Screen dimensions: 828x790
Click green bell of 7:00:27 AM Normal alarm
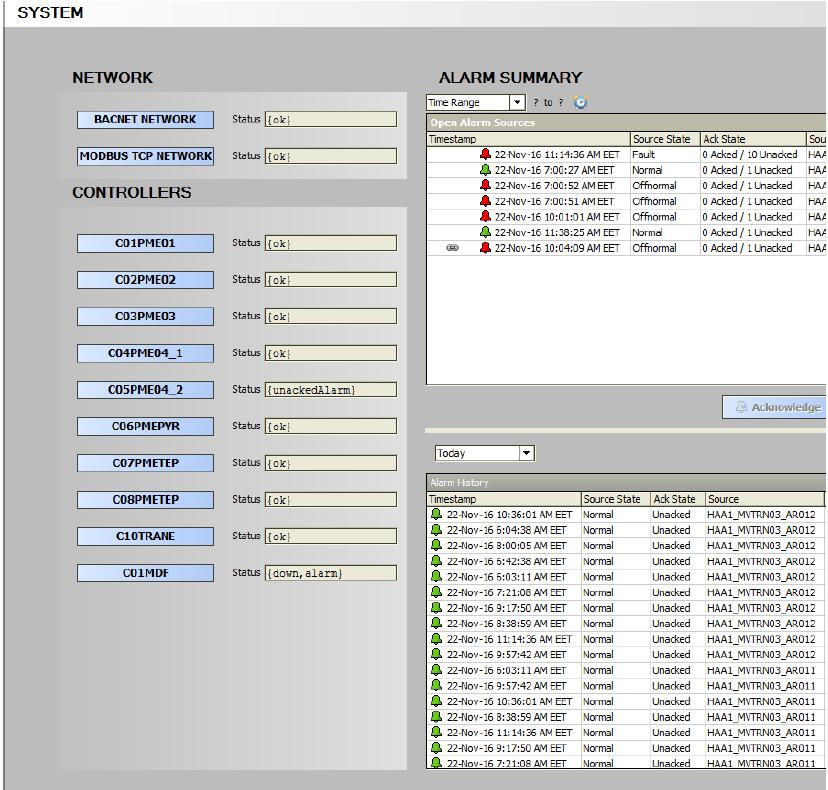(x=485, y=170)
